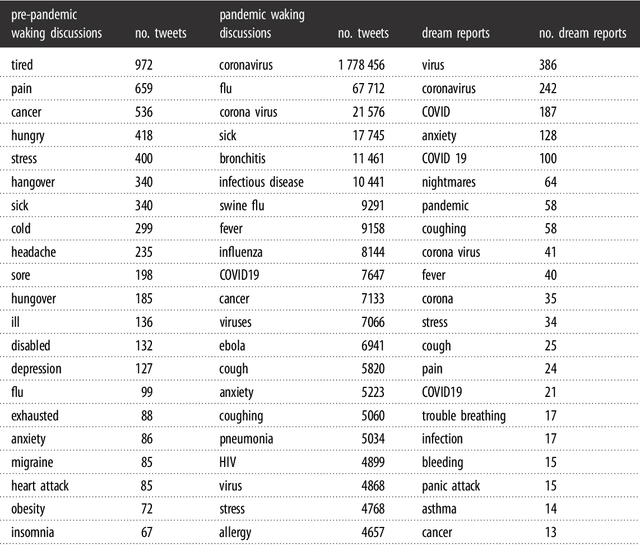Select the 'HIV' entry
The image size is (640, 545).
coord(228,463)
